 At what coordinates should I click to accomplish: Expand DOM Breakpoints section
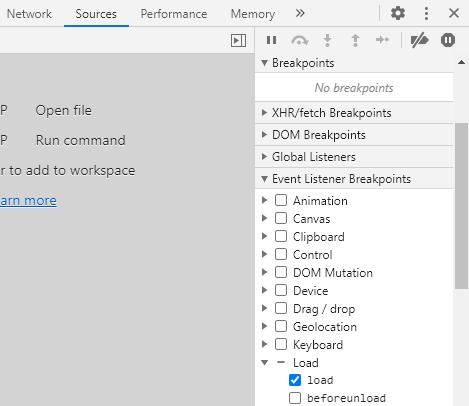pos(354,135)
